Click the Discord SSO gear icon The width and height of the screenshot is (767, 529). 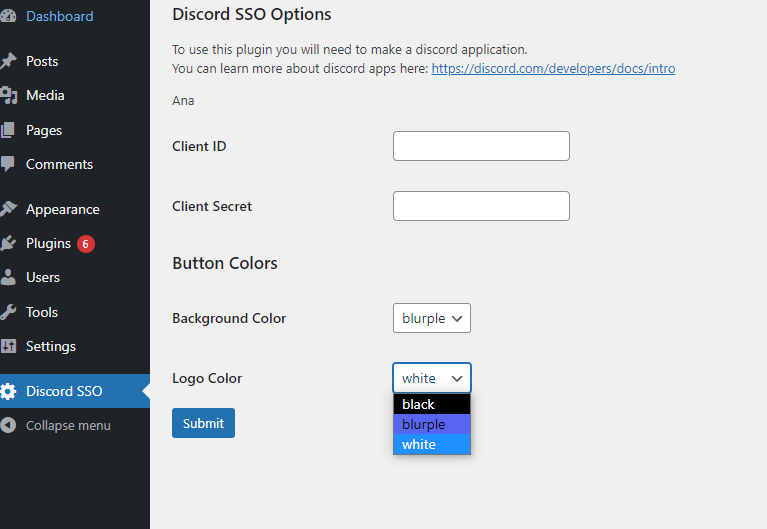click(x=8, y=391)
